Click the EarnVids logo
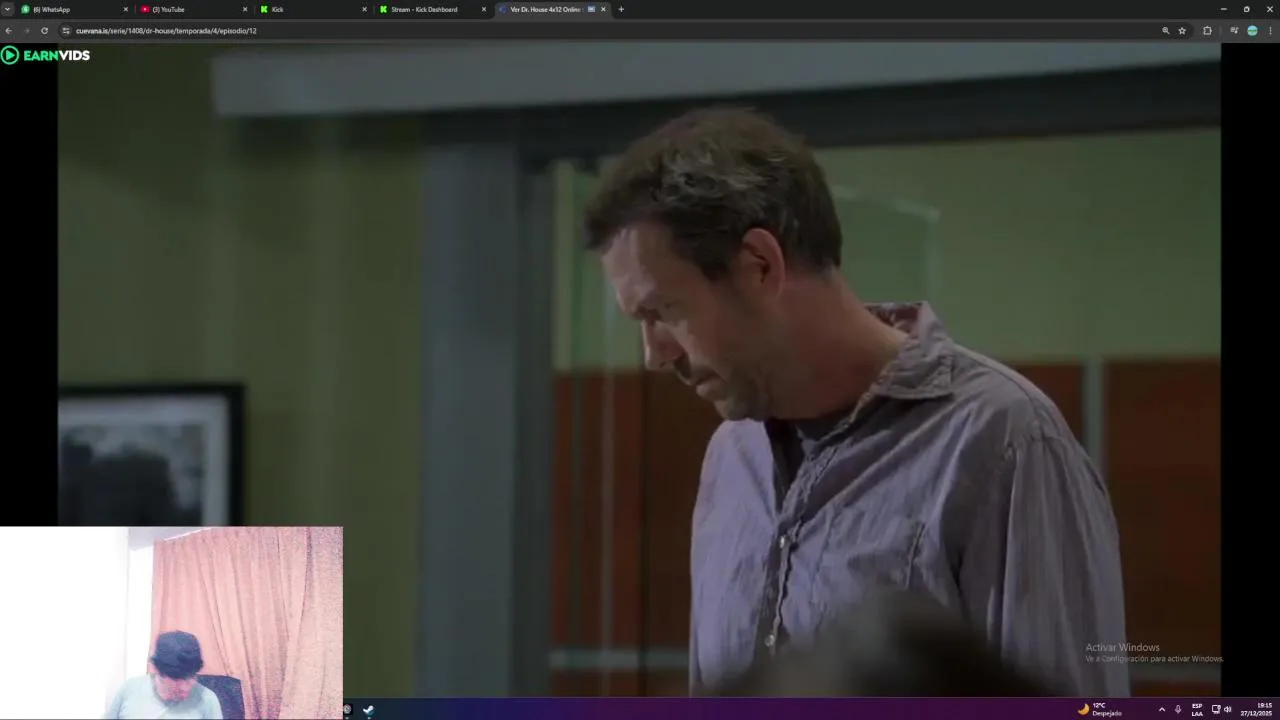This screenshot has width=1280, height=720. (46, 55)
